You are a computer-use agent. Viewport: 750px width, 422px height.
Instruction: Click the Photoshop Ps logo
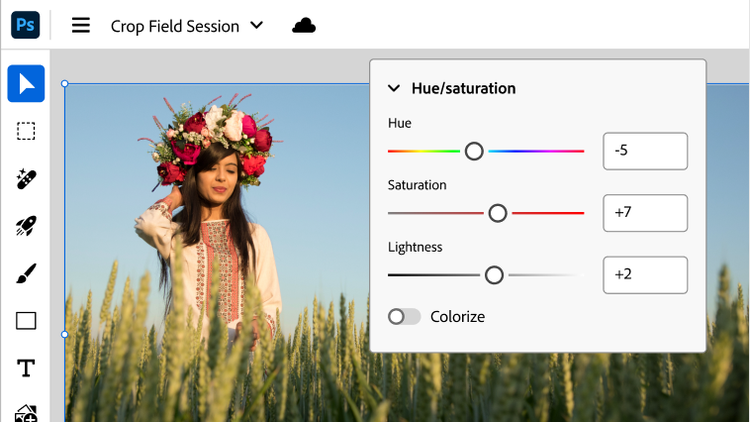coord(25,25)
